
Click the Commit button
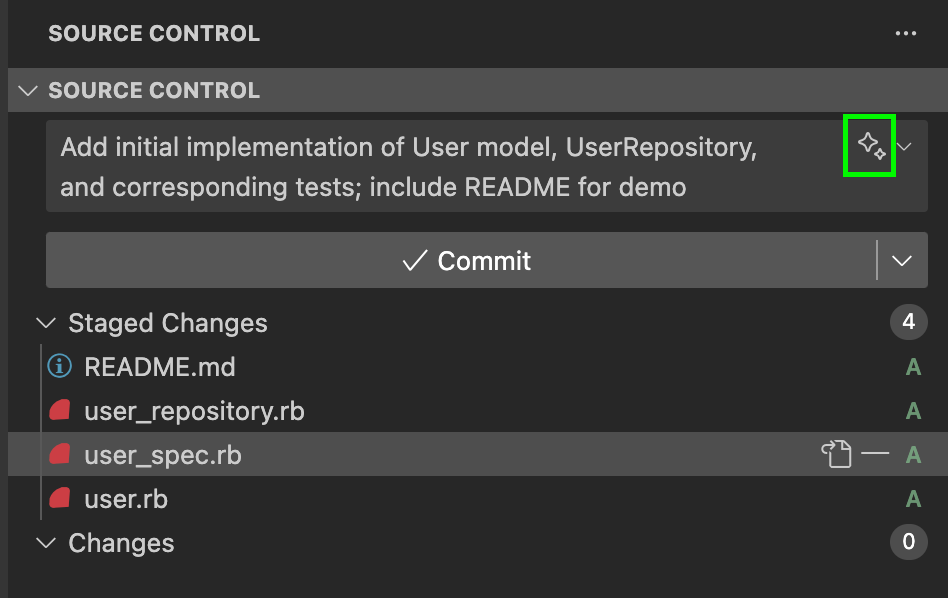pos(461,261)
